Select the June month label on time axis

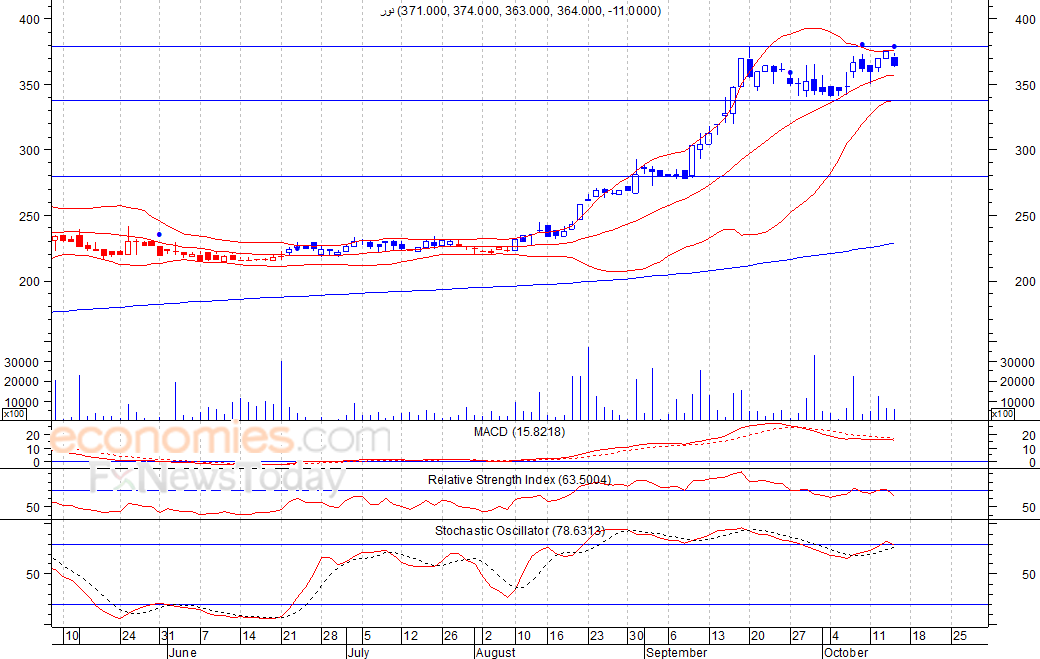point(182,652)
